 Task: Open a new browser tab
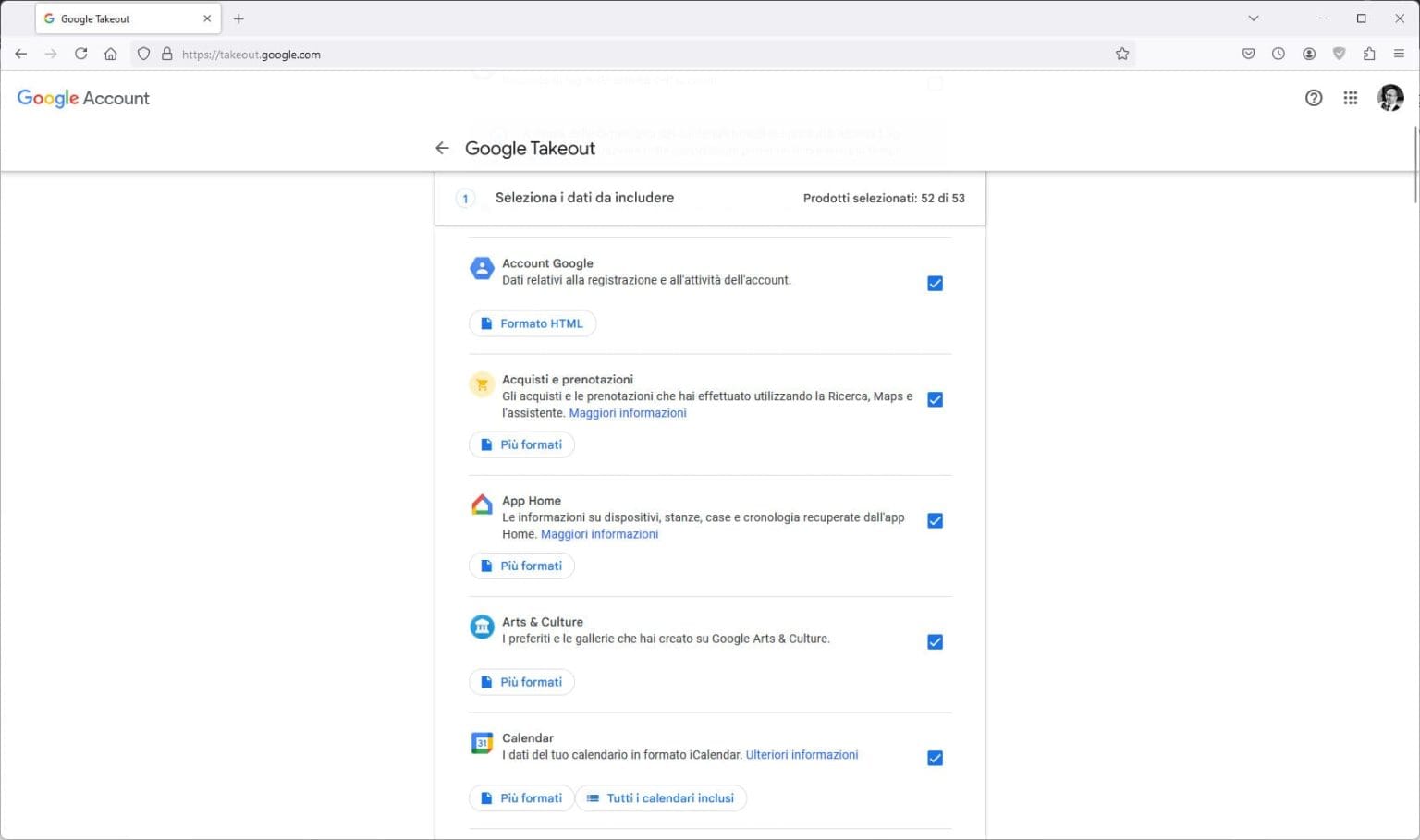(x=239, y=18)
